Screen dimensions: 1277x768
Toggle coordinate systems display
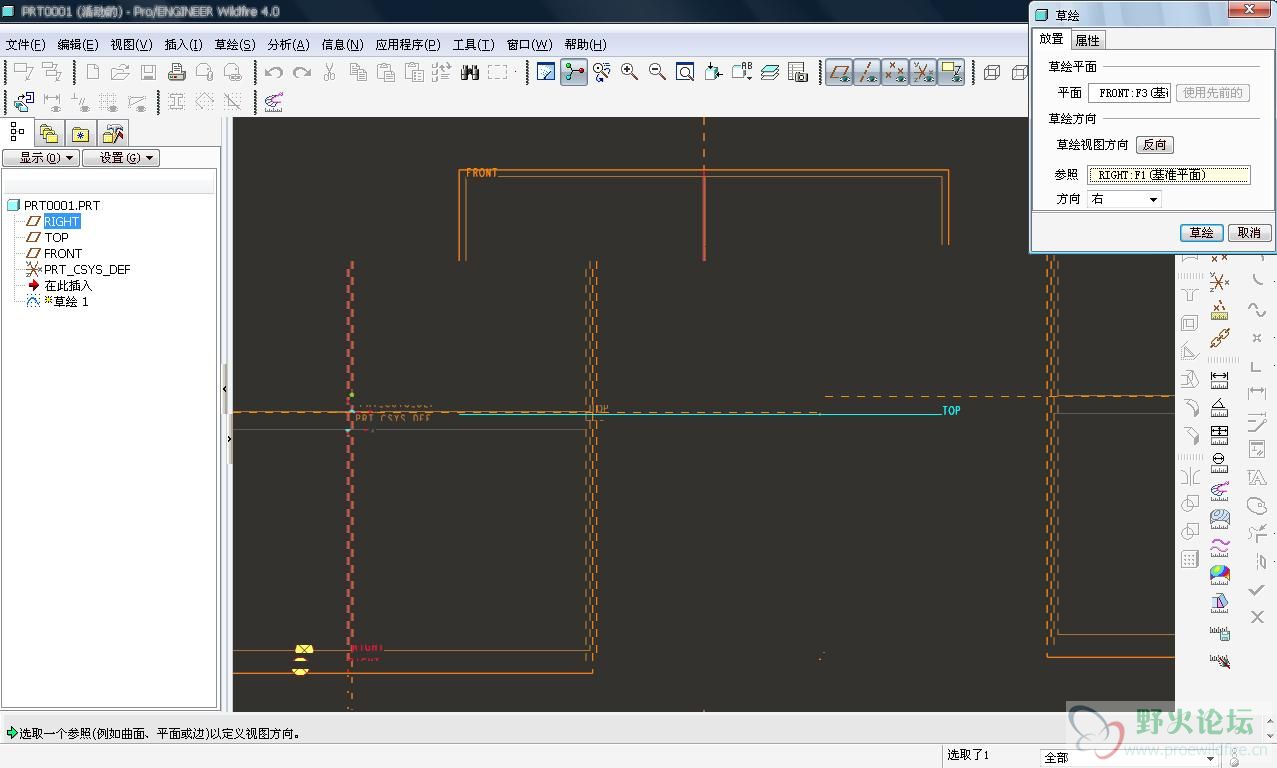click(923, 72)
